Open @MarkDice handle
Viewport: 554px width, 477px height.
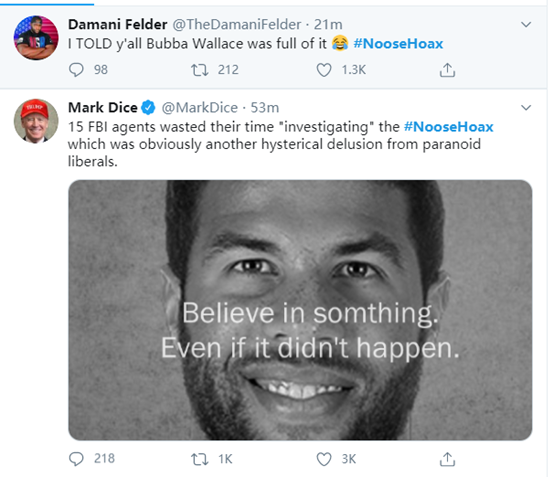[200, 107]
